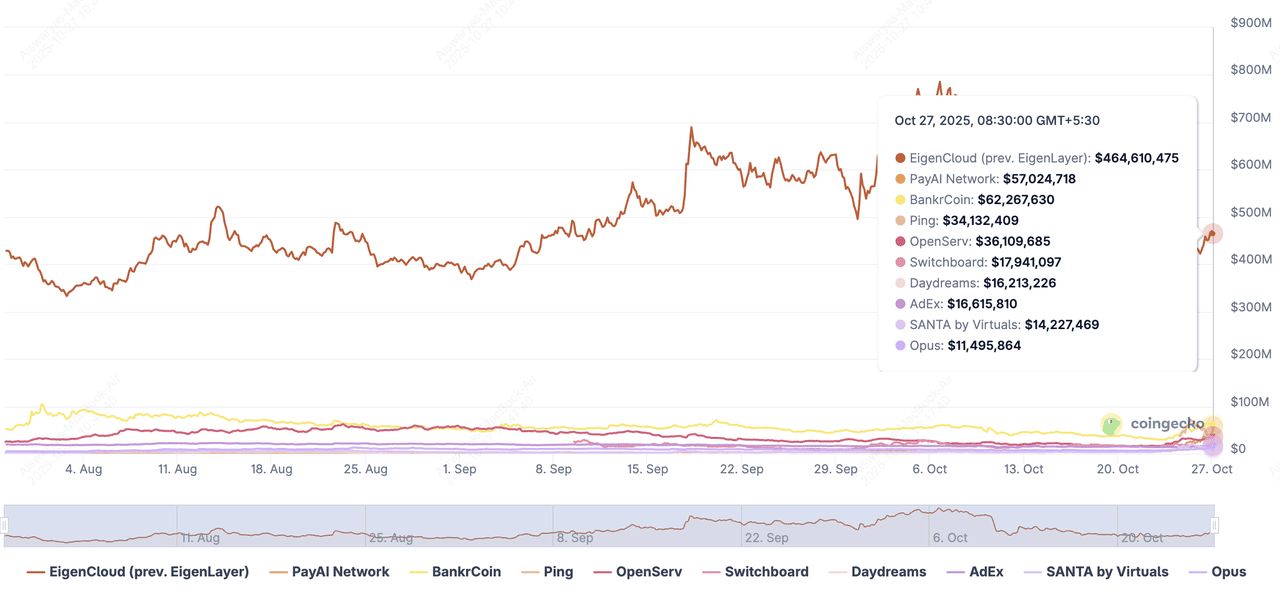Click the EigenCloud color dot in tooltip

(x=900, y=158)
